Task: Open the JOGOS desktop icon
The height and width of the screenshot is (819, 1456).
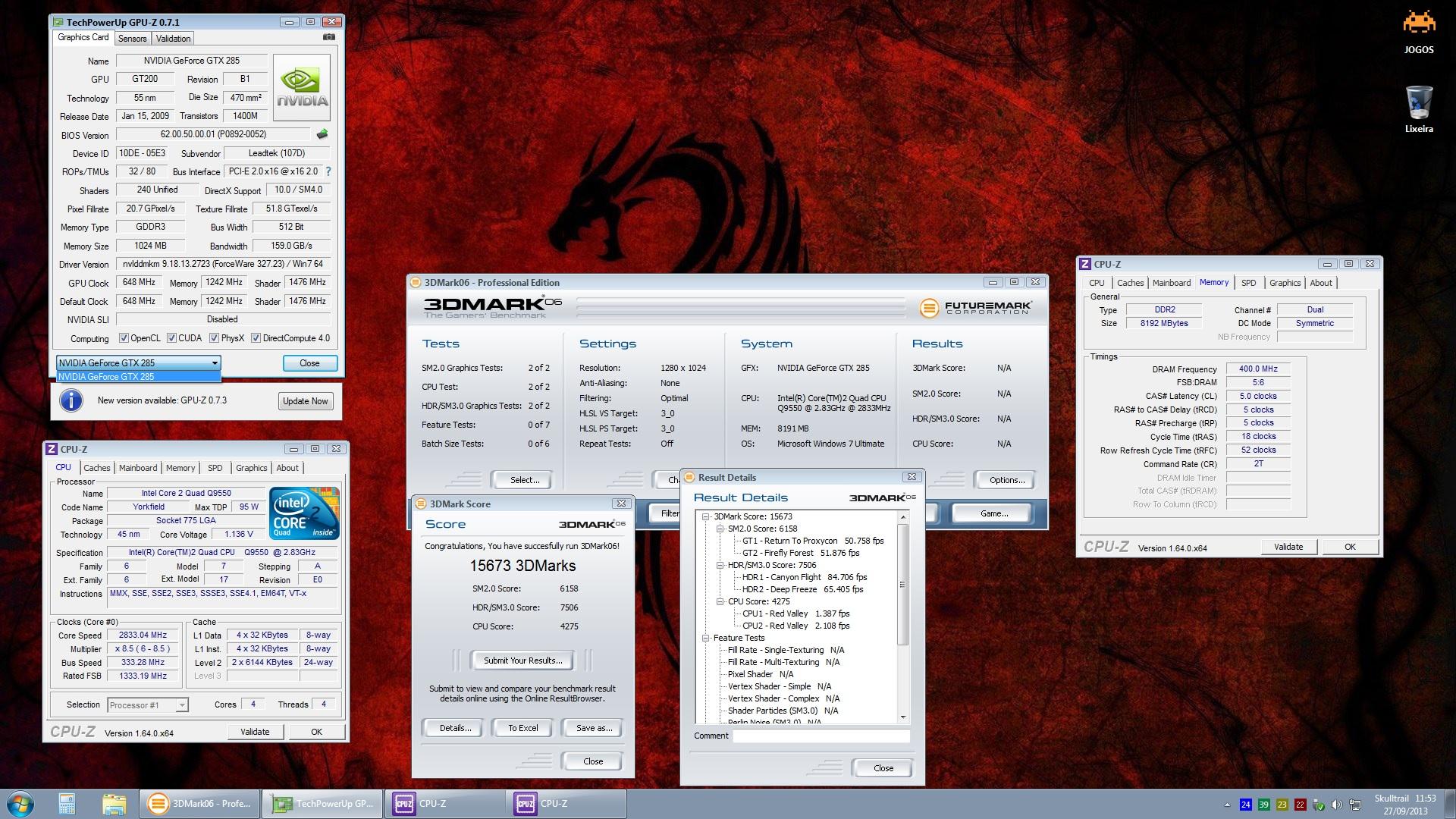Action: pos(1419,32)
